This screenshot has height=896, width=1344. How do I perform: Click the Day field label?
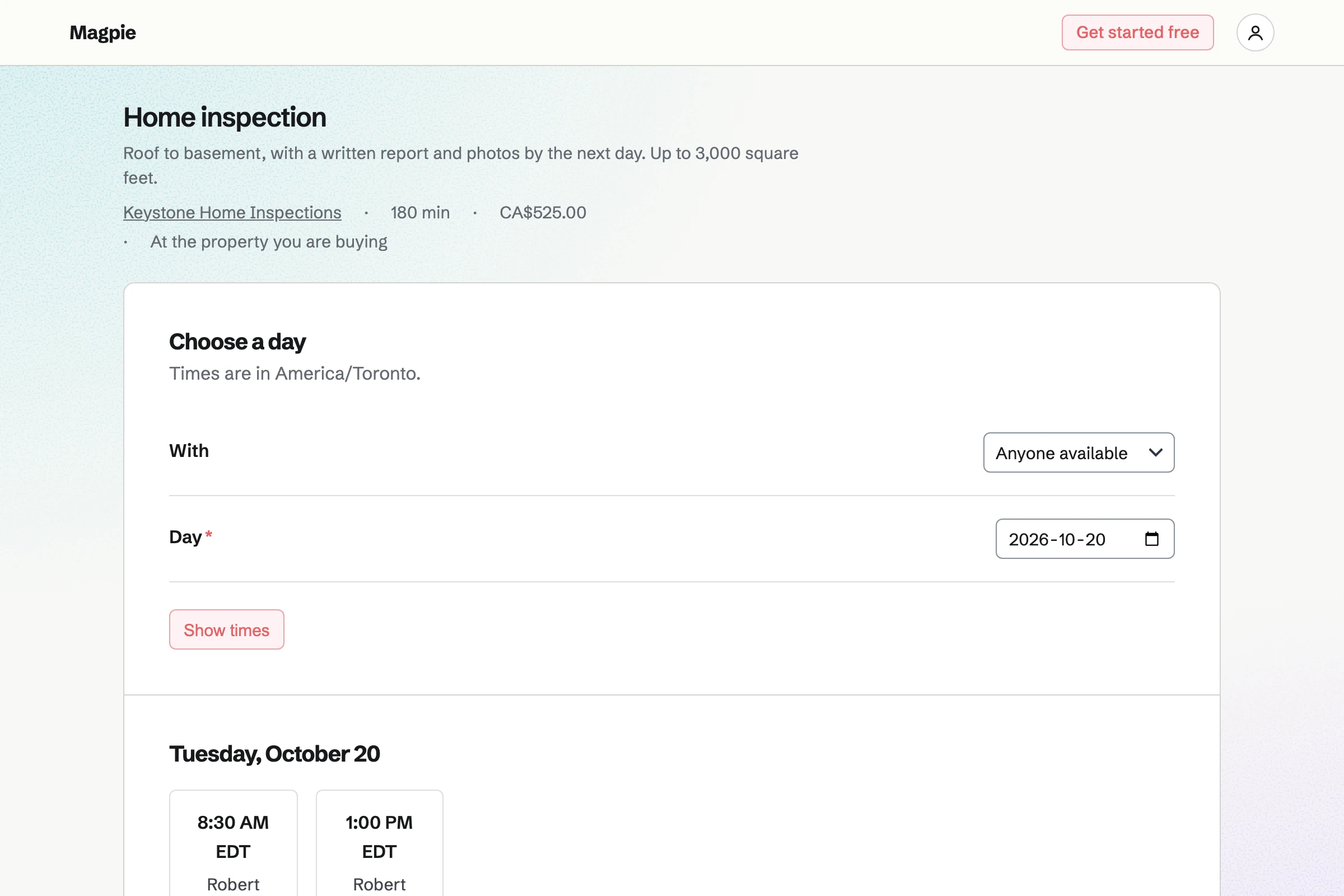point(186,537)
